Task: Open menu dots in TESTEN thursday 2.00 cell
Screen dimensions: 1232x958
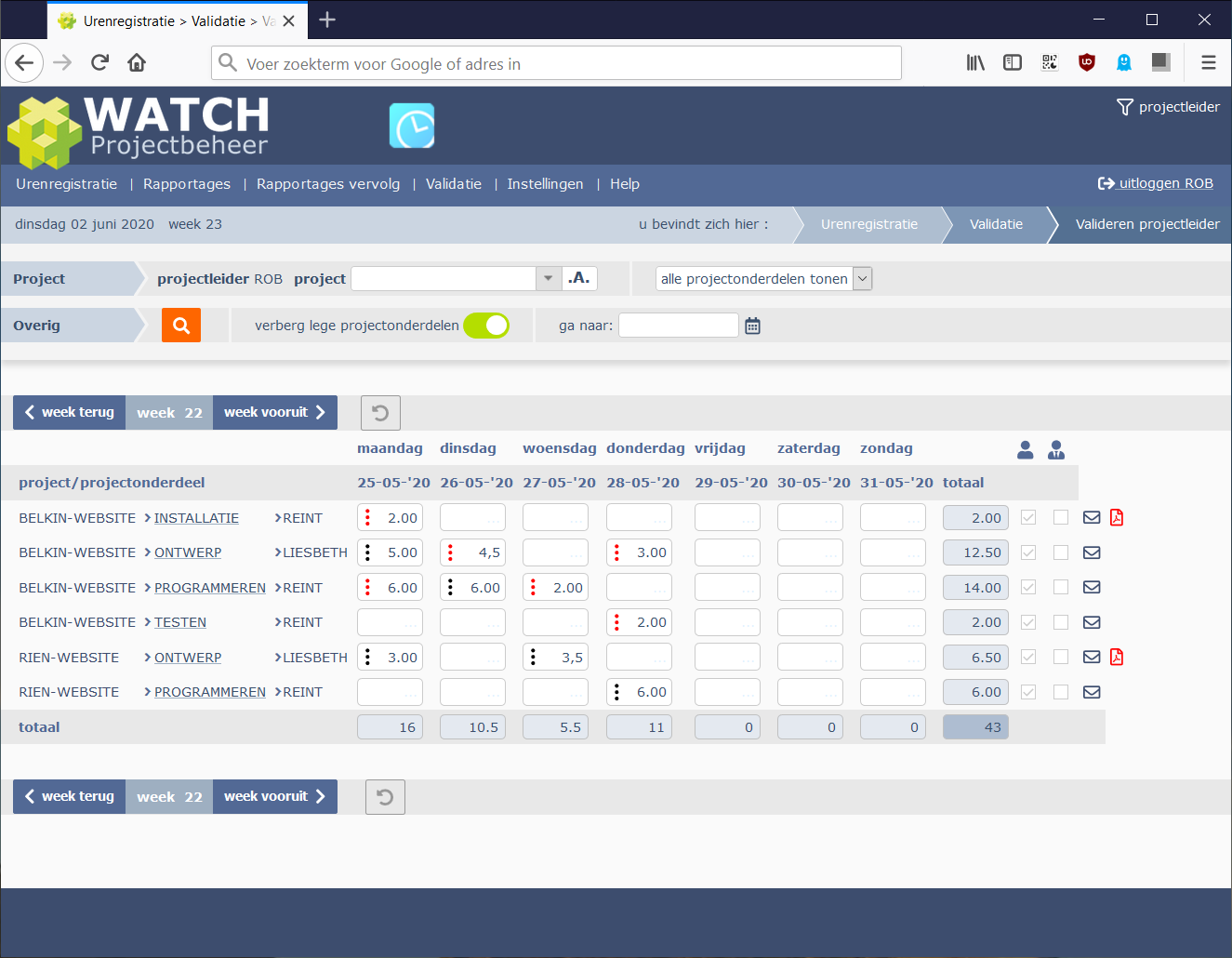Action: pos(616,622)
